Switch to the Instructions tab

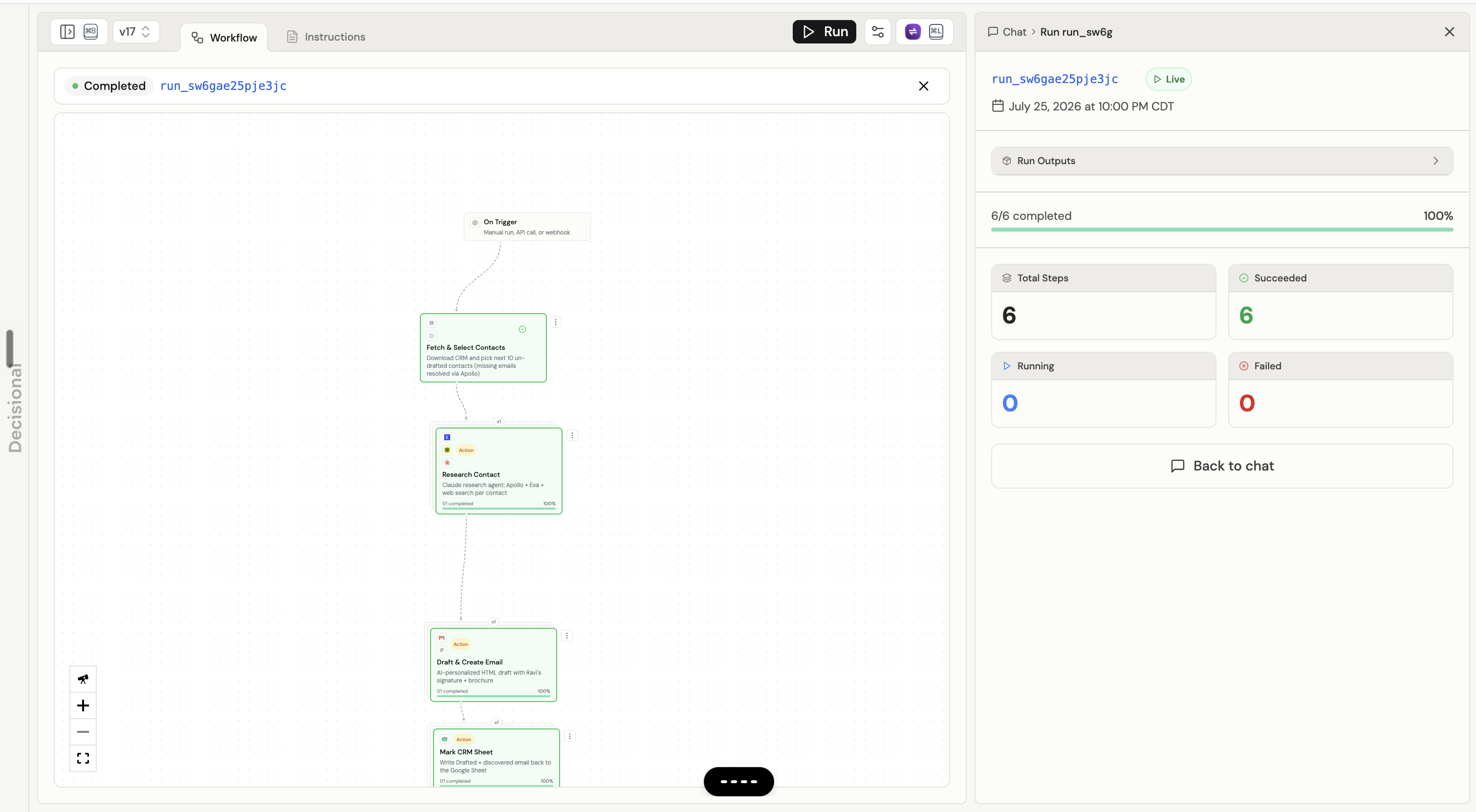[326, 37]
